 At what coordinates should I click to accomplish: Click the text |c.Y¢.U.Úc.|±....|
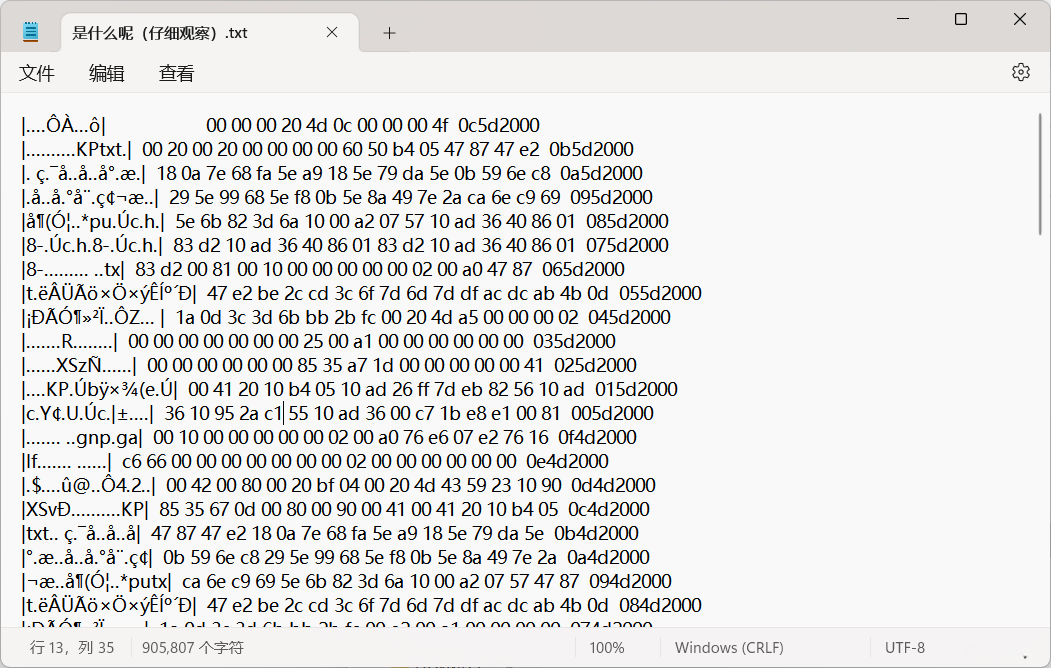(88, 413)
